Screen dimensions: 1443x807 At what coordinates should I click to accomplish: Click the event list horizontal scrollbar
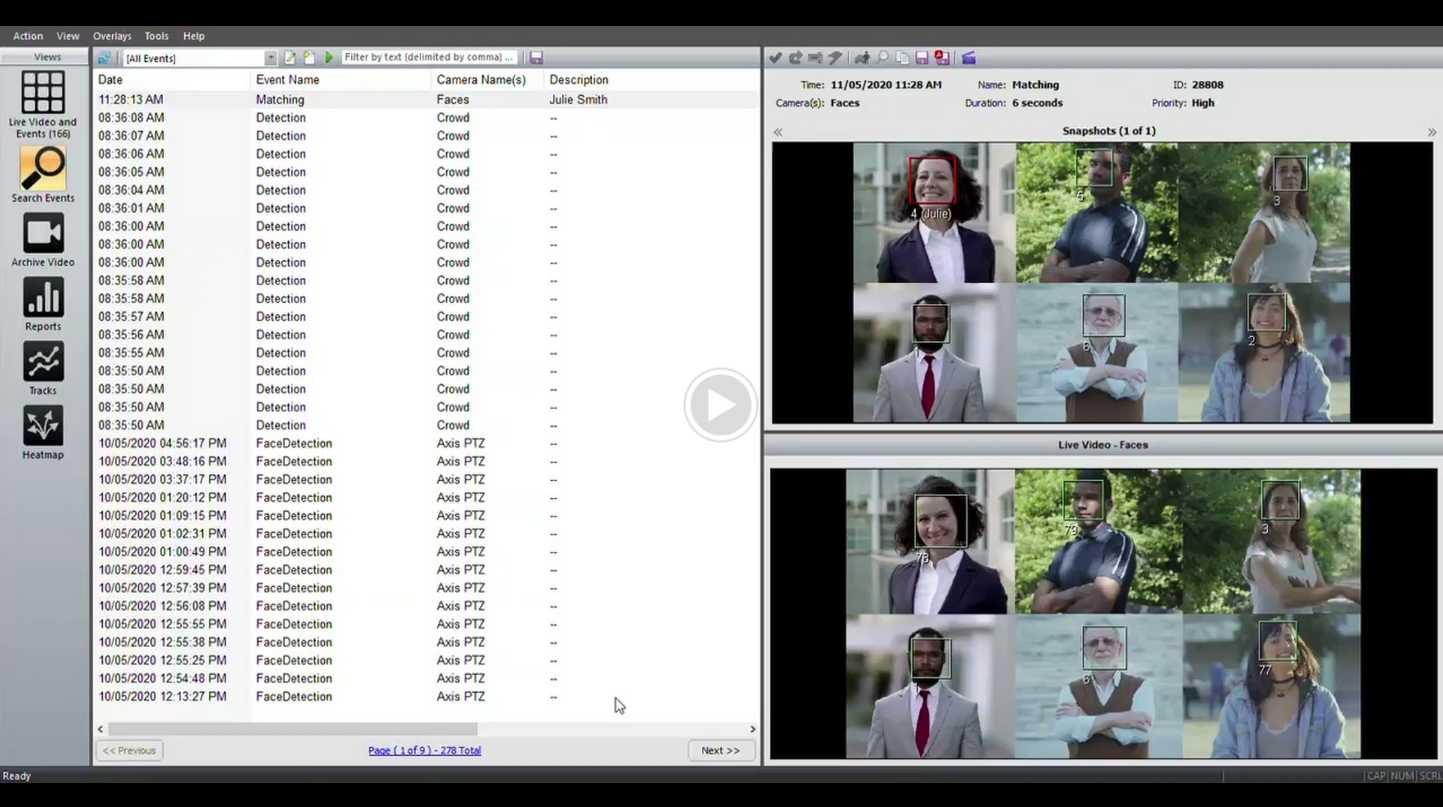pos(292,729)
